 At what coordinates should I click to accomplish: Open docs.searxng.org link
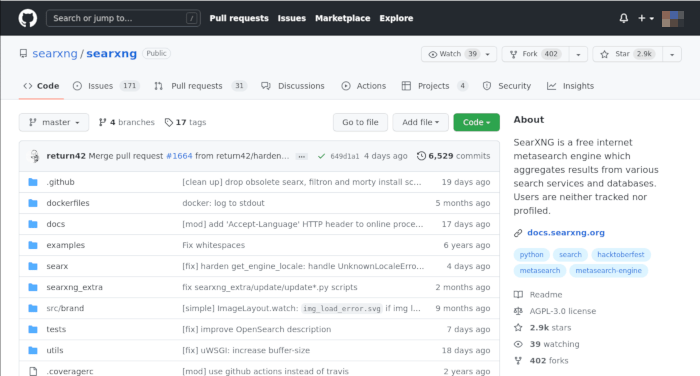tap(566, 233)
